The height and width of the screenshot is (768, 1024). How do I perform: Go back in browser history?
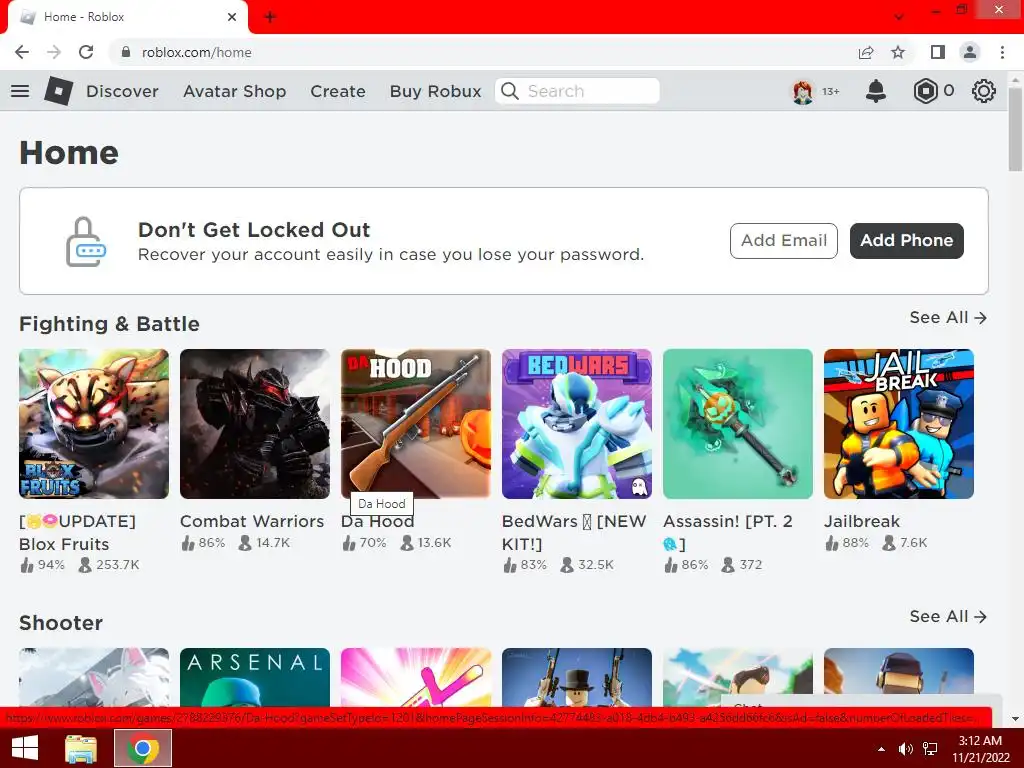tap(22, 52)
